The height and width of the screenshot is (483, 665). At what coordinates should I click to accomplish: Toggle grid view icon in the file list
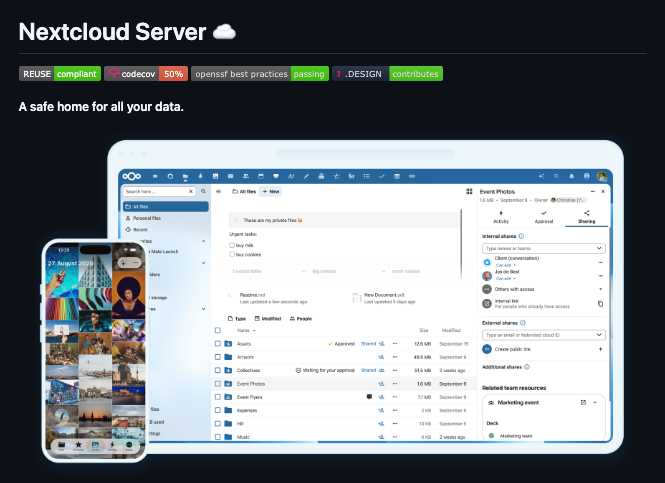tap(469, 192)
